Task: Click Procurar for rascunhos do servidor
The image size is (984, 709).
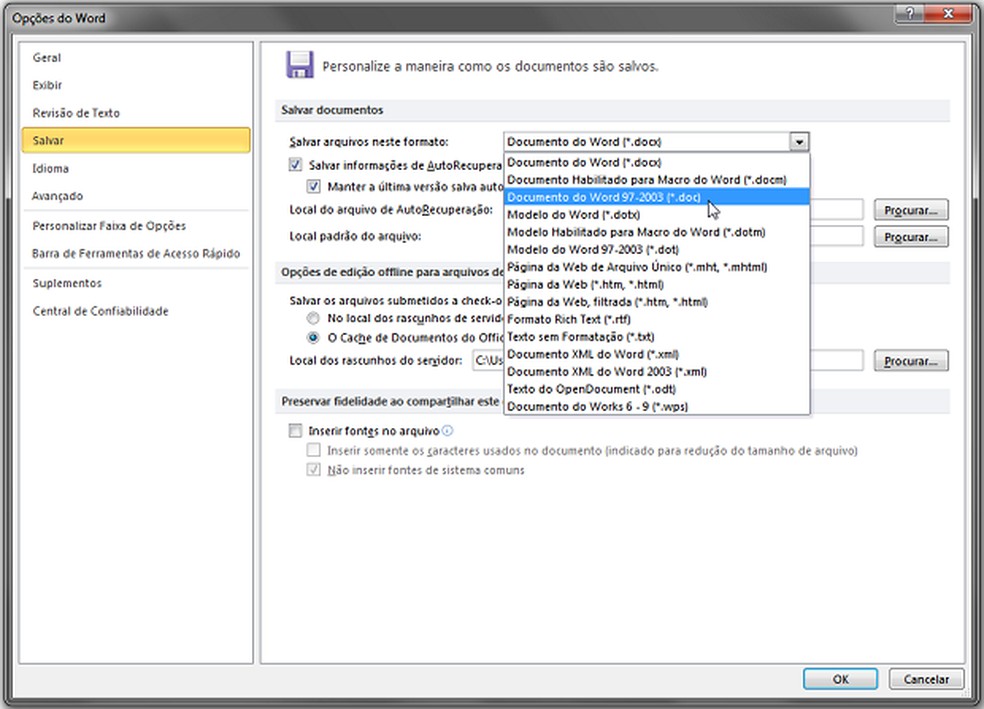Action: click(911, 361)
